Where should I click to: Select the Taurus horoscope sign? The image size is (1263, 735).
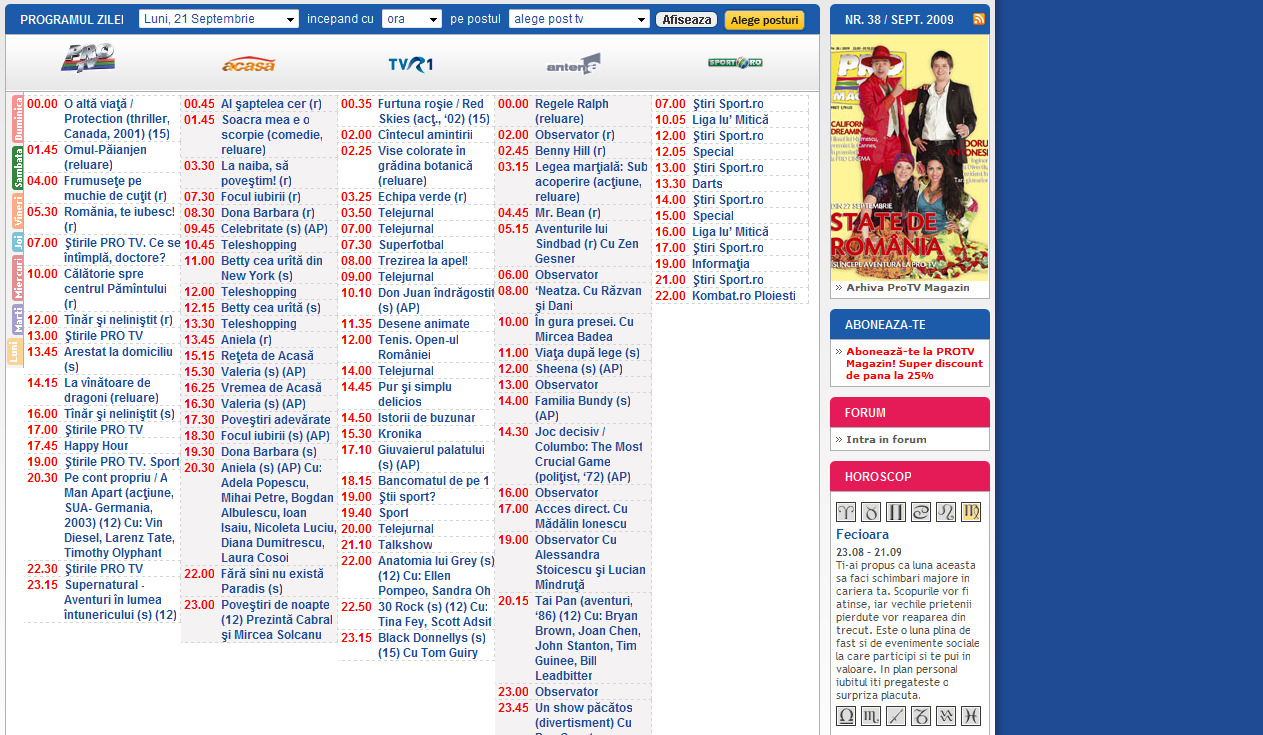(871, 512)
